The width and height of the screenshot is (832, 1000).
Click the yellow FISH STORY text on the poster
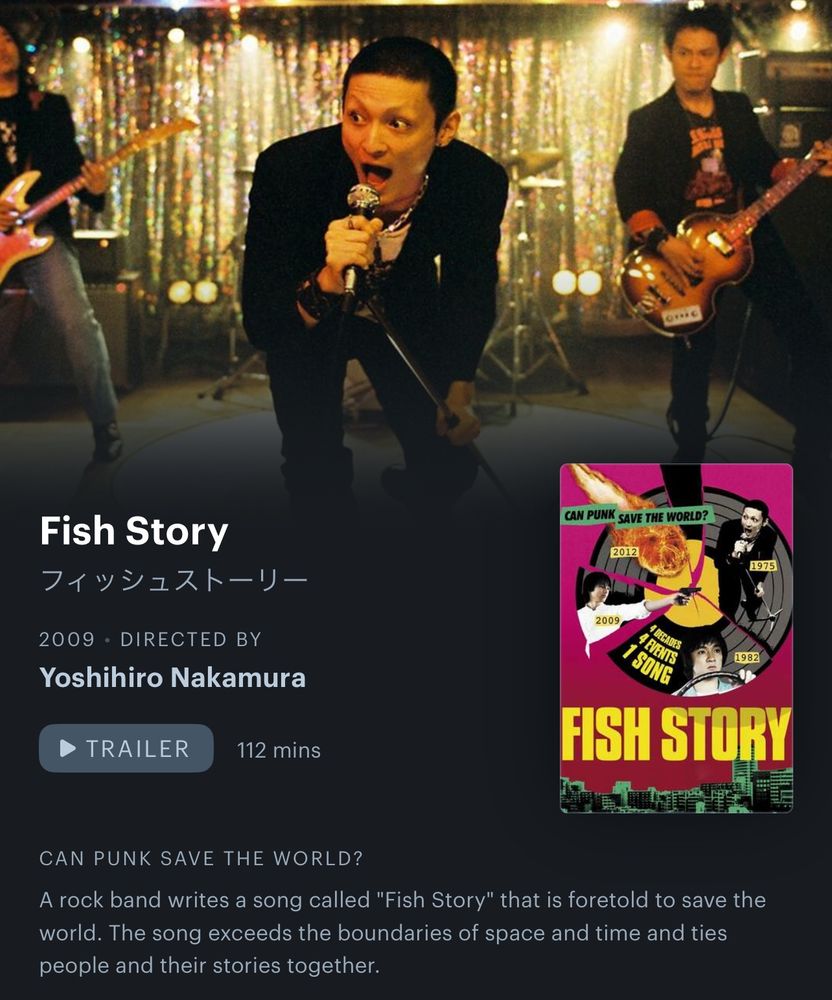click(676, 734)
